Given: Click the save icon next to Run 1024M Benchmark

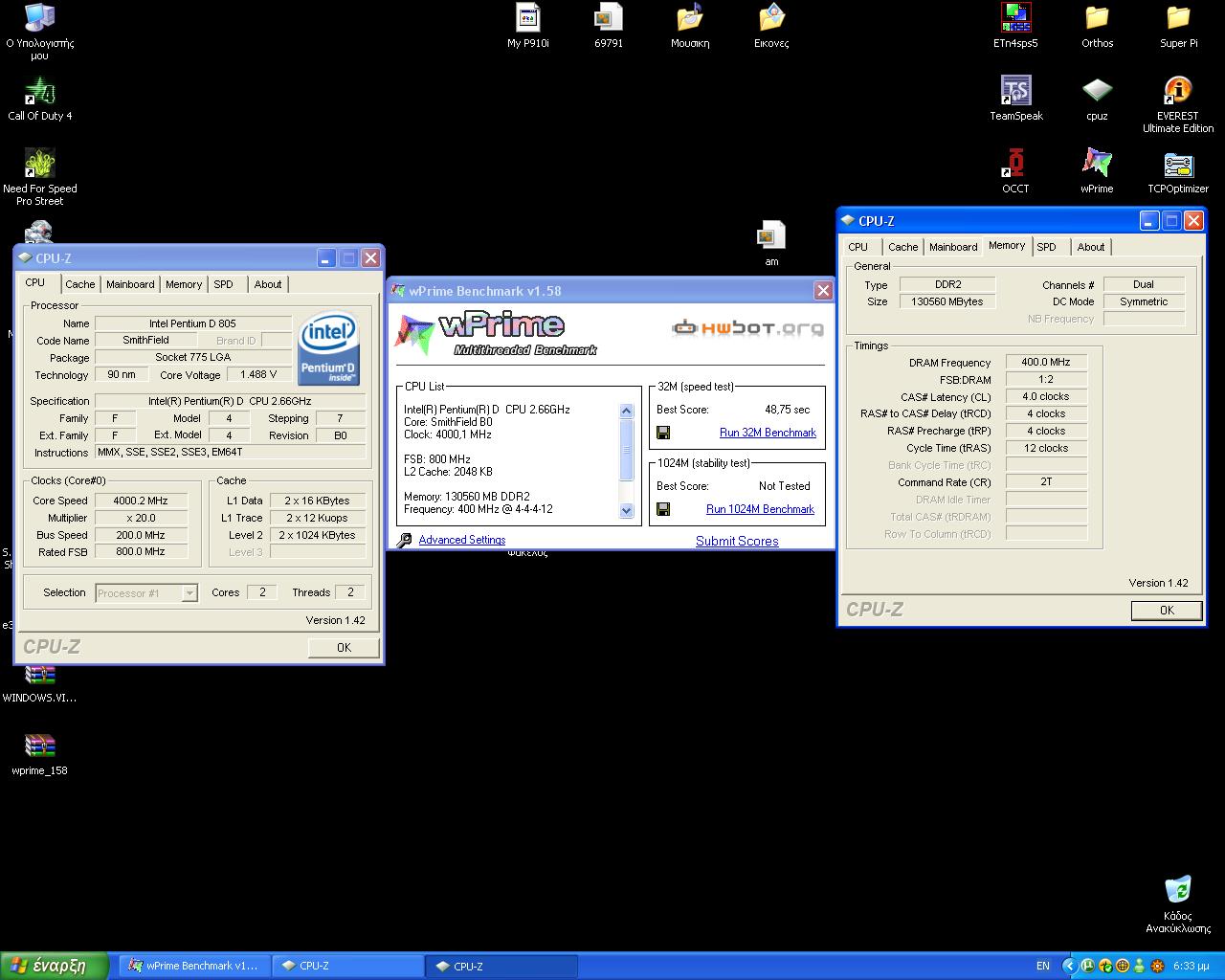Looking at the screenshot, I should coord(663,509).
